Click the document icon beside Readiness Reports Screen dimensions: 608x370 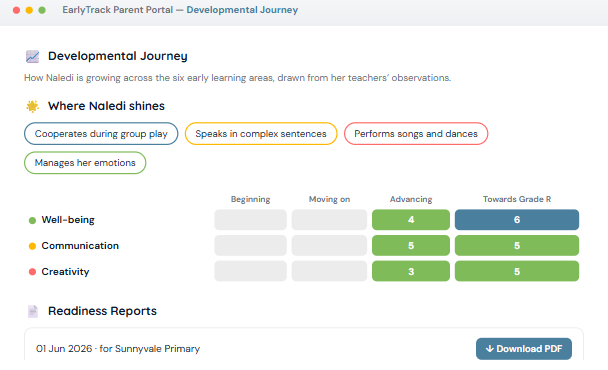[33, 311]
